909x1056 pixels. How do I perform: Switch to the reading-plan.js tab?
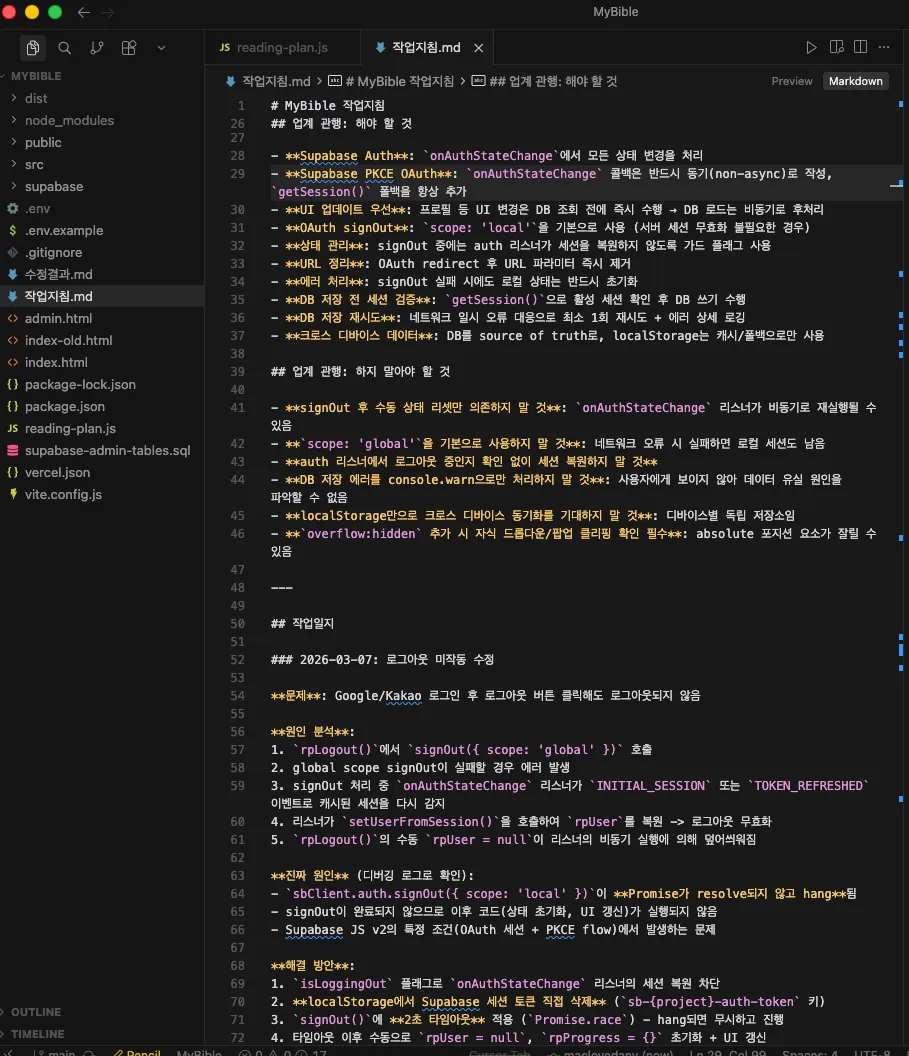point(281,48)
